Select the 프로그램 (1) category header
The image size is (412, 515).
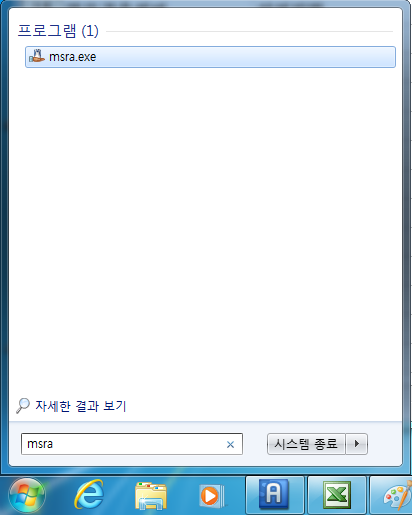coord(58,31)
